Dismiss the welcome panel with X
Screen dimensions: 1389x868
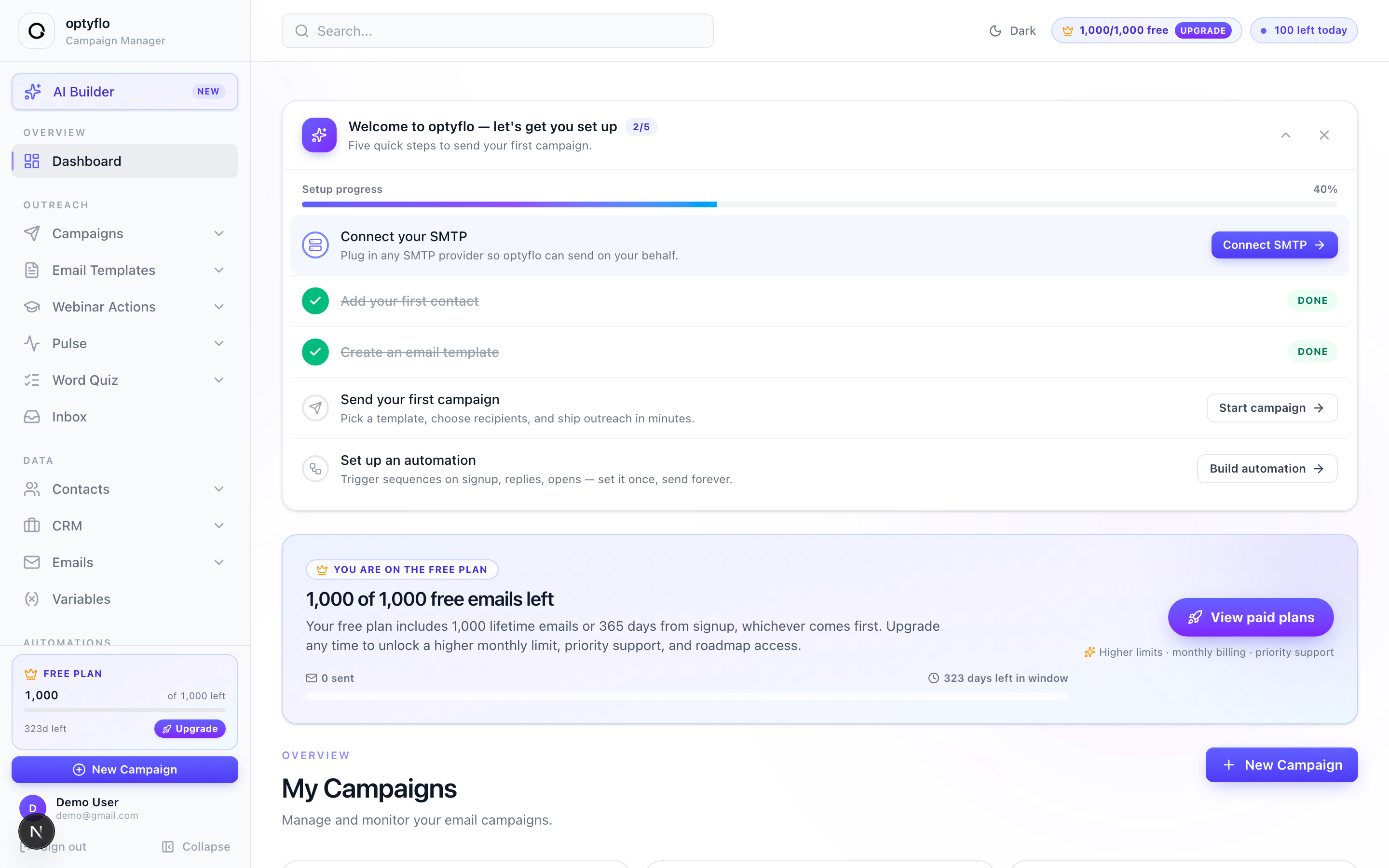(x=1324, y=135)
